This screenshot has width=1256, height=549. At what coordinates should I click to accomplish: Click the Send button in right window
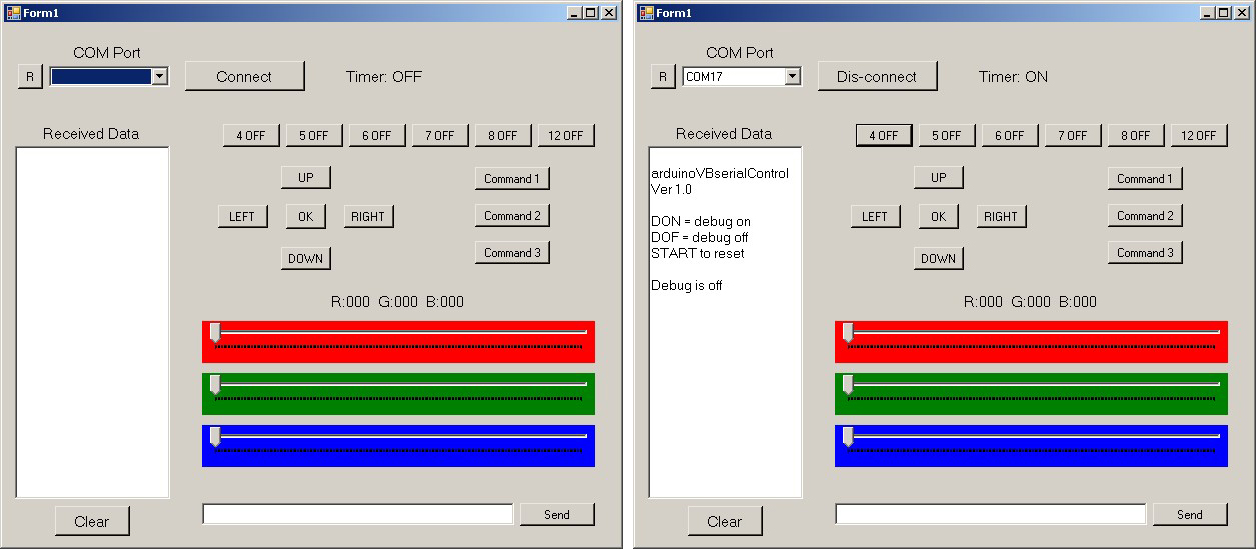pos(1190,514)
